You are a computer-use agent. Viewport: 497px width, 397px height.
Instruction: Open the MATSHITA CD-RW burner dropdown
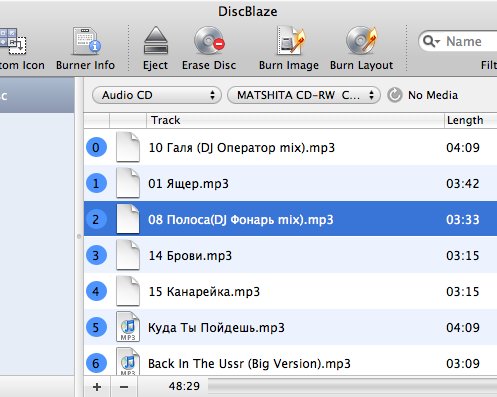pos(304,95)
